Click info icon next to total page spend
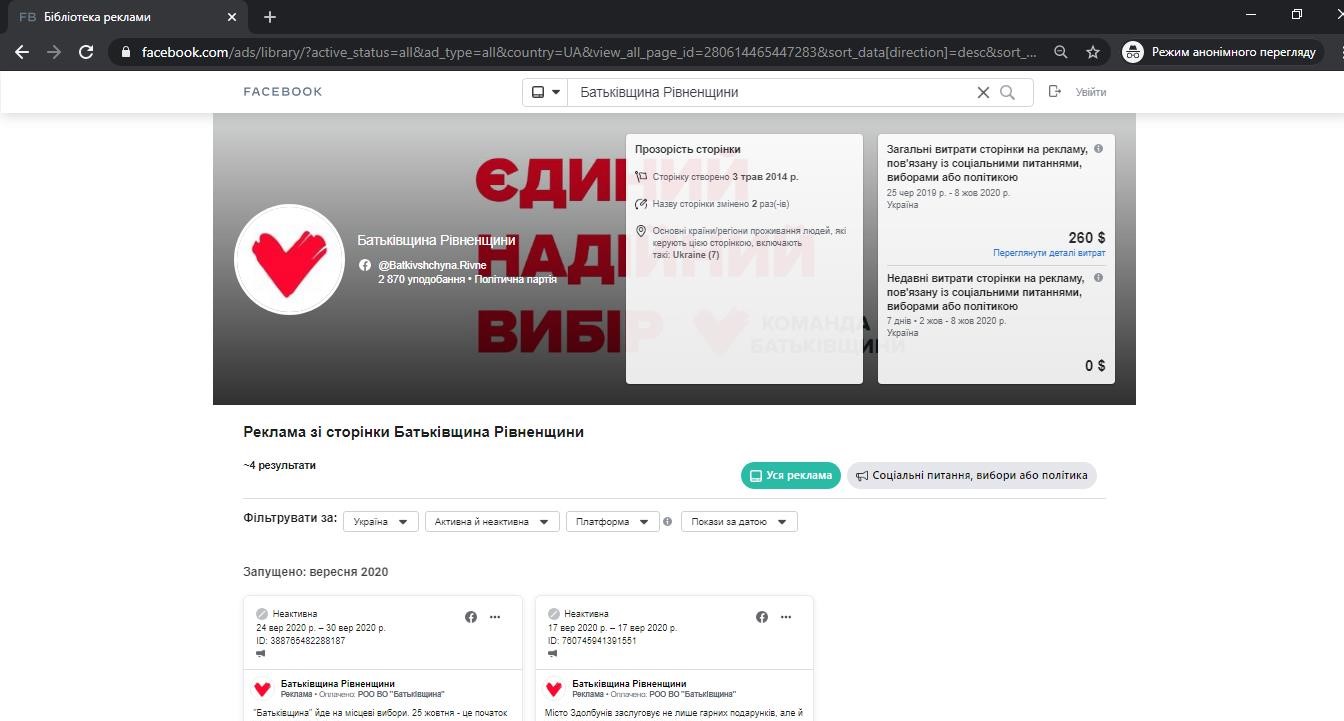 pos(1098,149)
